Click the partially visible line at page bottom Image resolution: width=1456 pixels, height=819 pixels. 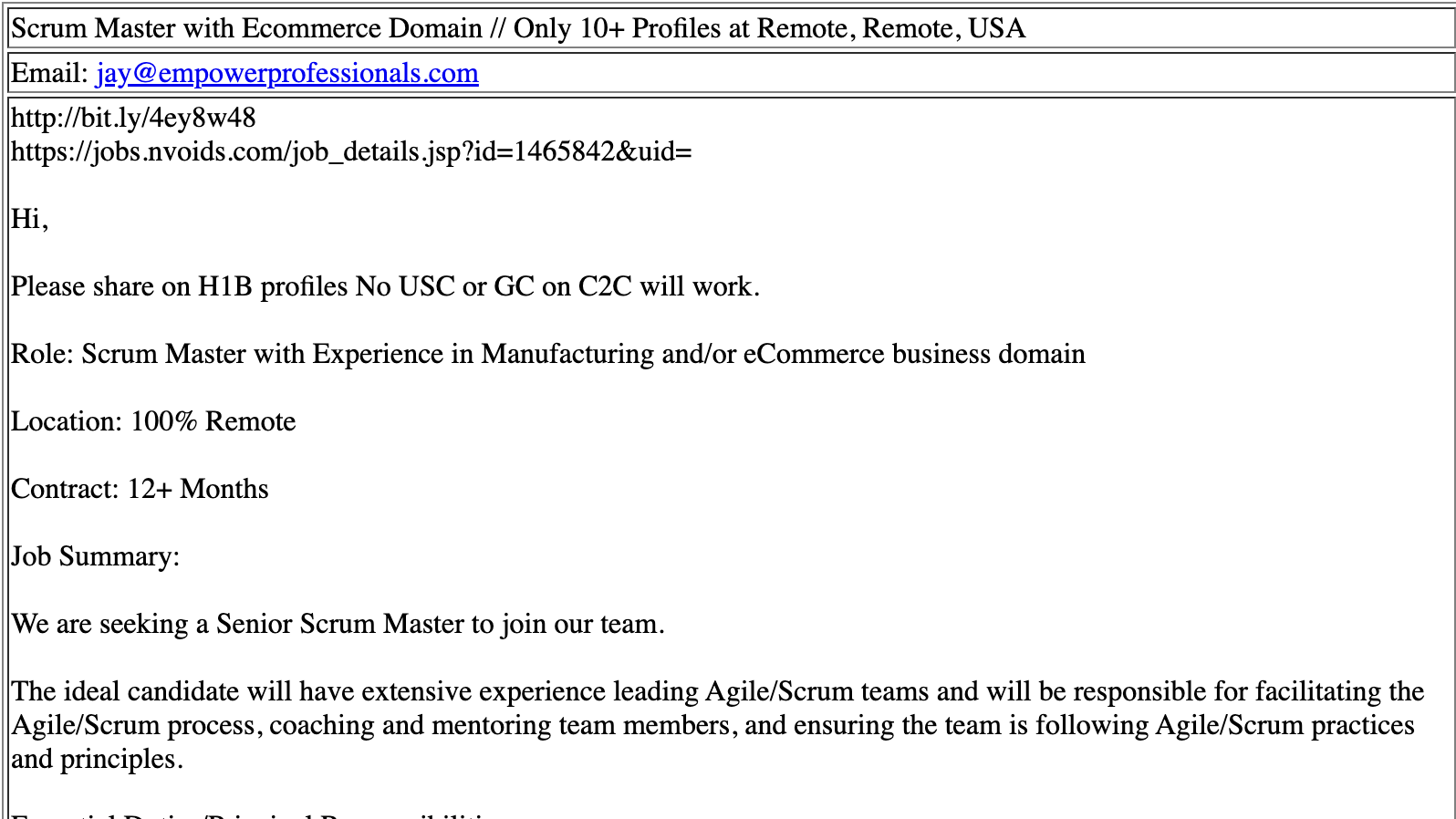point(255,814)
